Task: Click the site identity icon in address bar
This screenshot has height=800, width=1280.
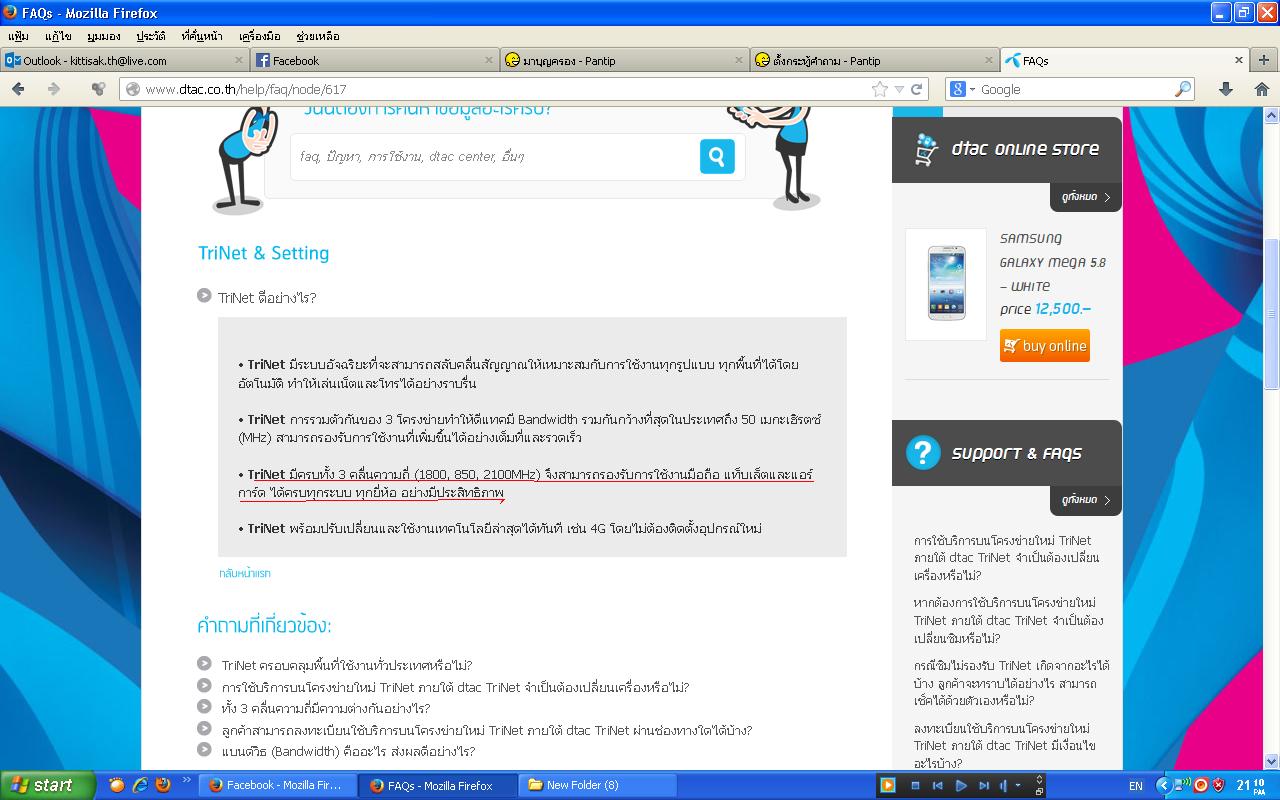Action: [131, 89]
